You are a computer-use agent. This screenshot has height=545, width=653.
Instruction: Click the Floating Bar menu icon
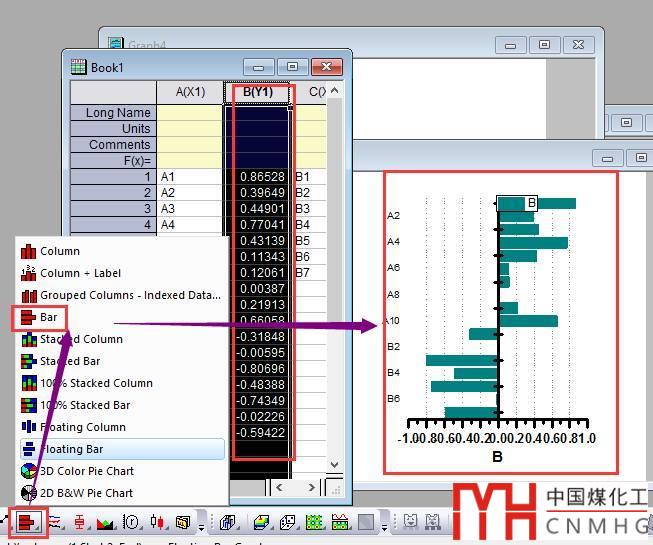[x=29, y=449]
